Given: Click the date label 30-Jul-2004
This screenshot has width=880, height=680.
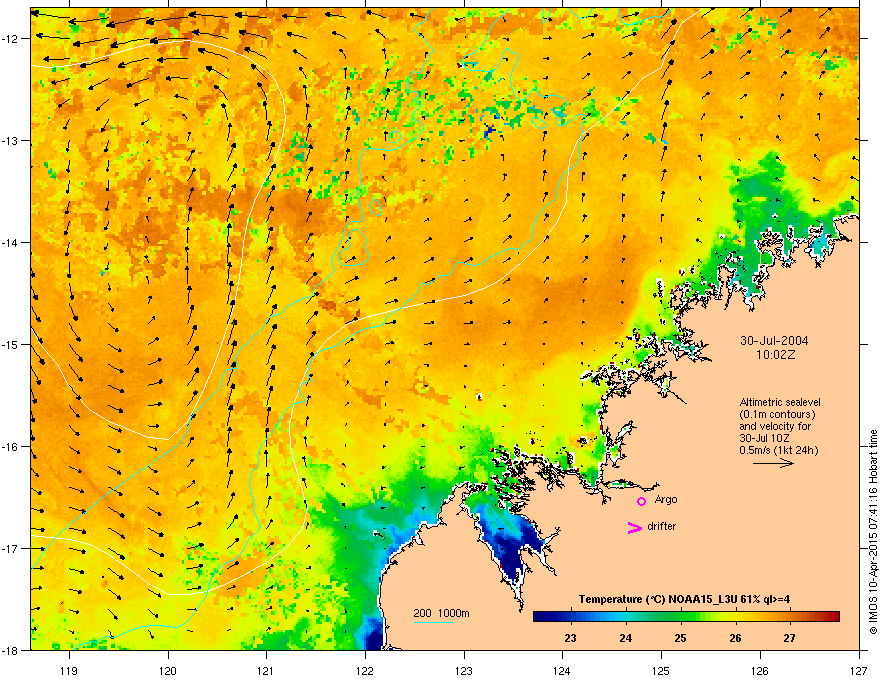Looking at the screenshot, I should pyautogui.click(x=774, y=341).
